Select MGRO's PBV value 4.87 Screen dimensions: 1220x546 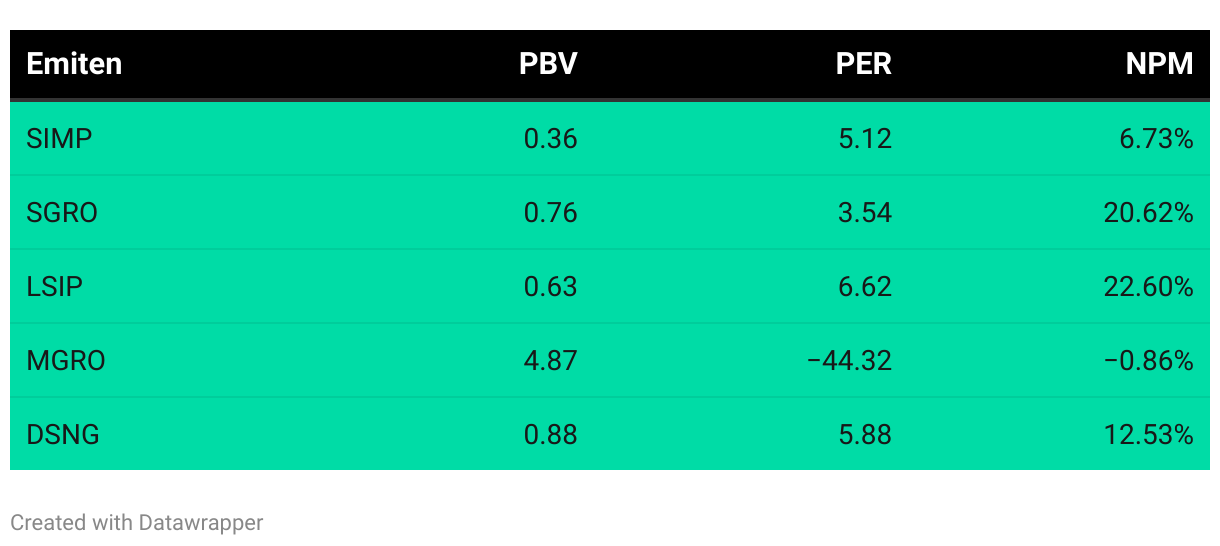click(x=551, y=361)
